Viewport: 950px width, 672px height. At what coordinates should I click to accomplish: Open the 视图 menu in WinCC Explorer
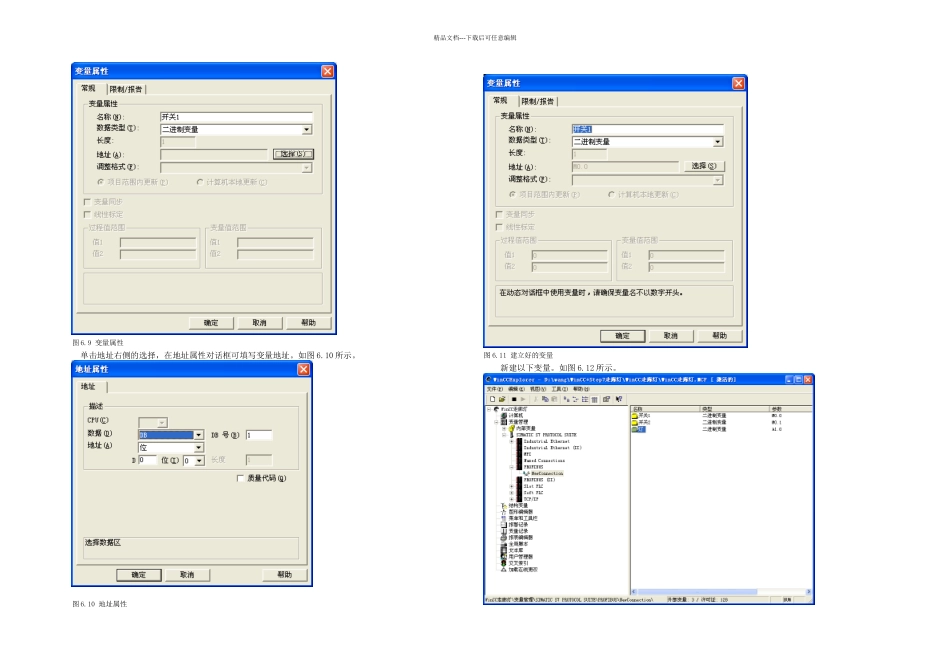[538, 389]
